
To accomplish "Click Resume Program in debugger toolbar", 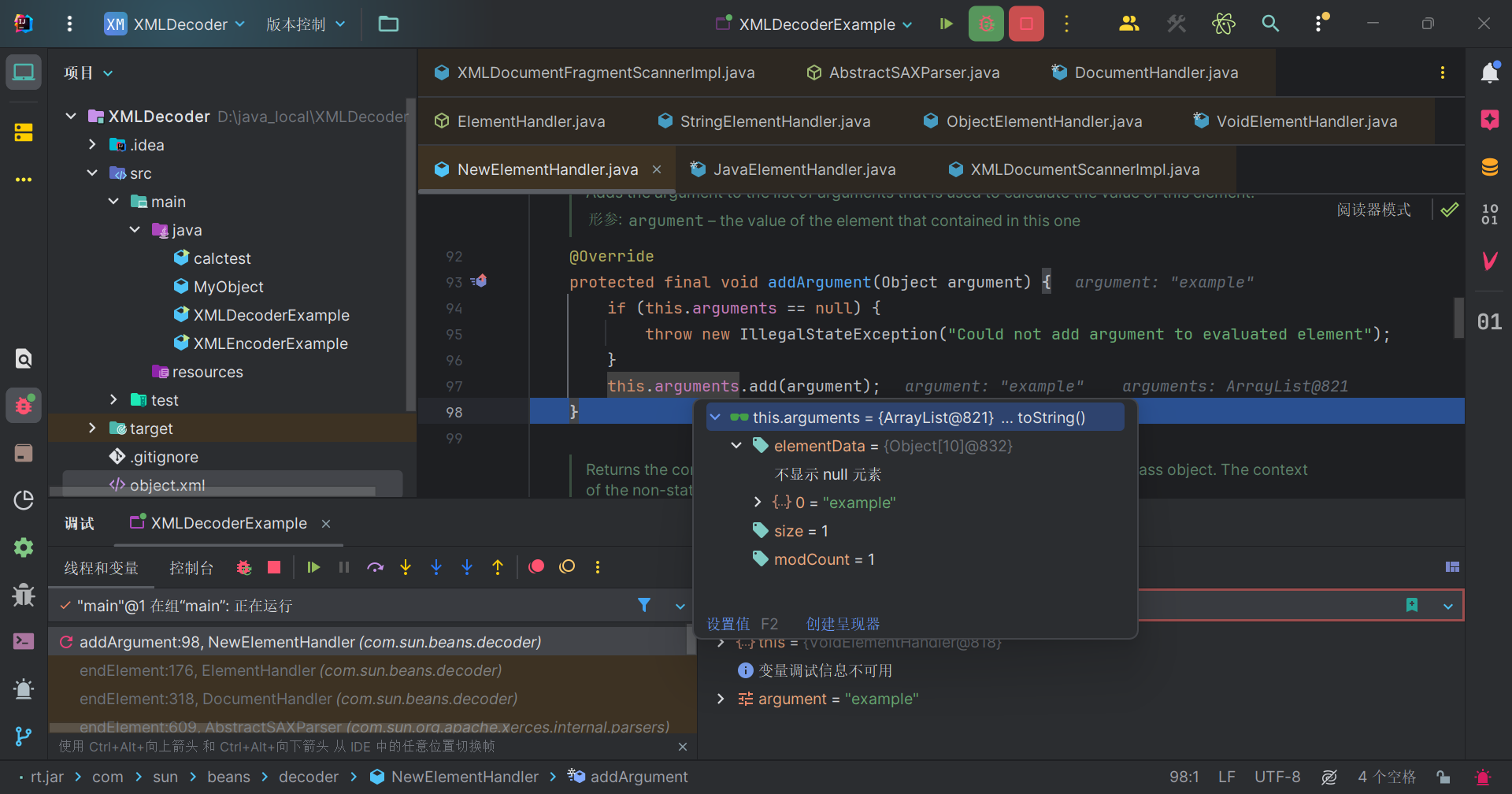I will pyautogui.click(x=313, y=567).
